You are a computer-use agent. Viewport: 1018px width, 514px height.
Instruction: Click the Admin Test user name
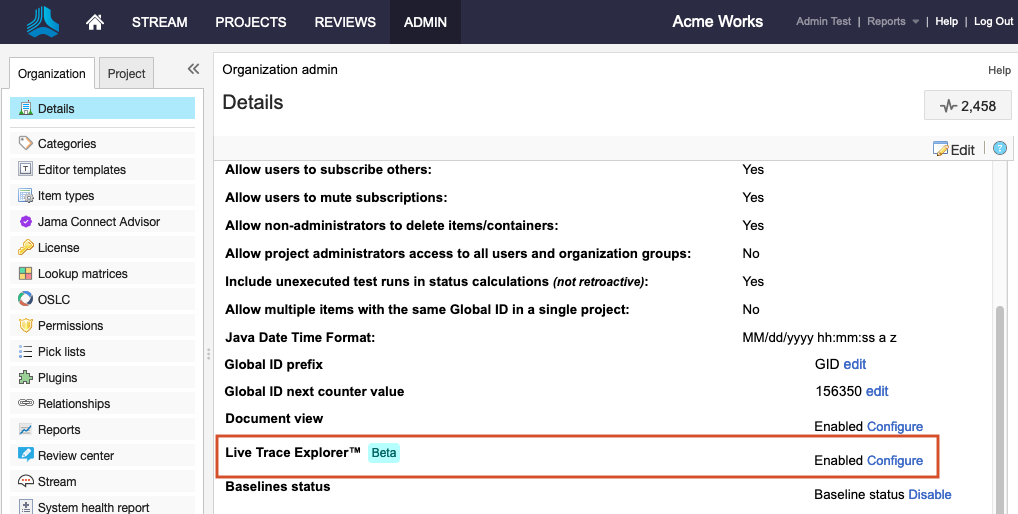823,21
